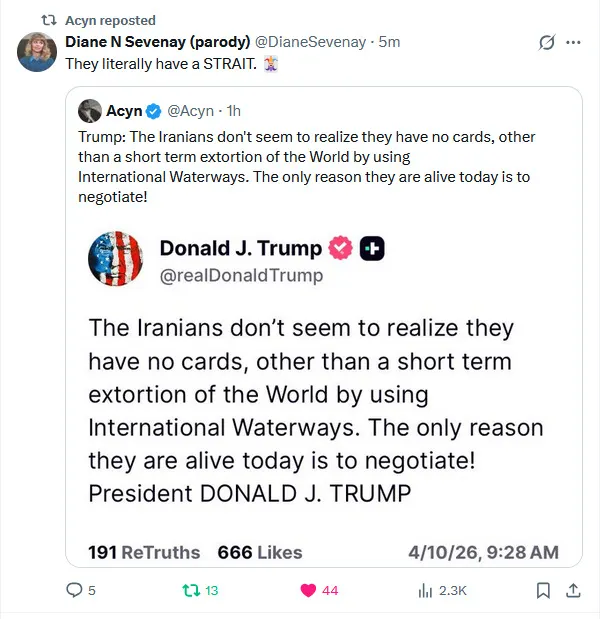
Task: Open Diane N Sevenay (parody) display name
Action: [158, 42]
